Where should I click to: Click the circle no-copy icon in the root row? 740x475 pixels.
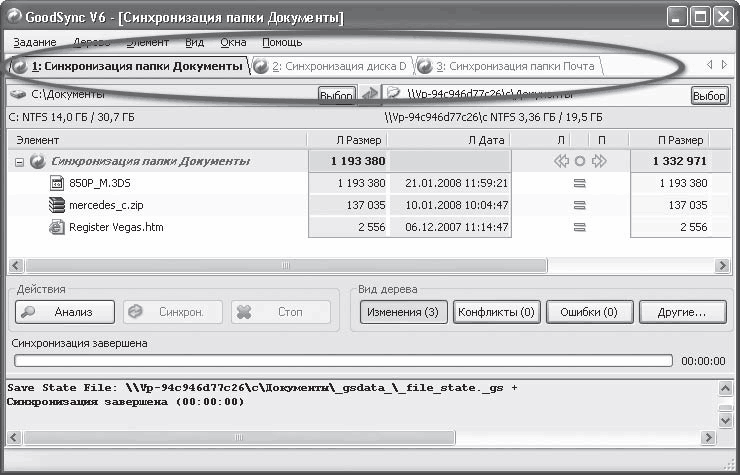(x=580, y=161)
